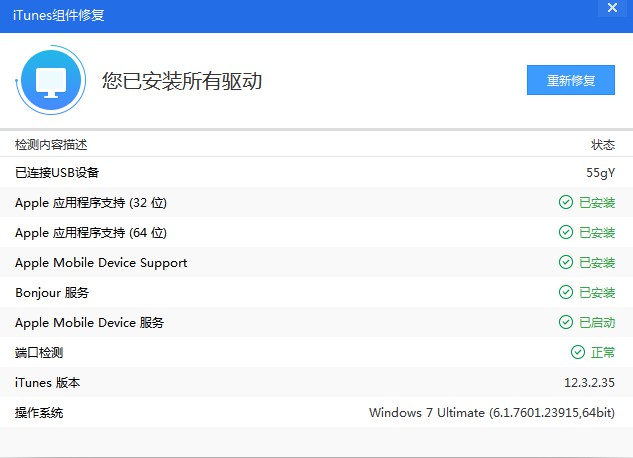The width and height of the screenshot is (633, 458).
Task: Click 已安装 status for Apple 应用程序支持 (64 位)
Action: pos(597,233)
